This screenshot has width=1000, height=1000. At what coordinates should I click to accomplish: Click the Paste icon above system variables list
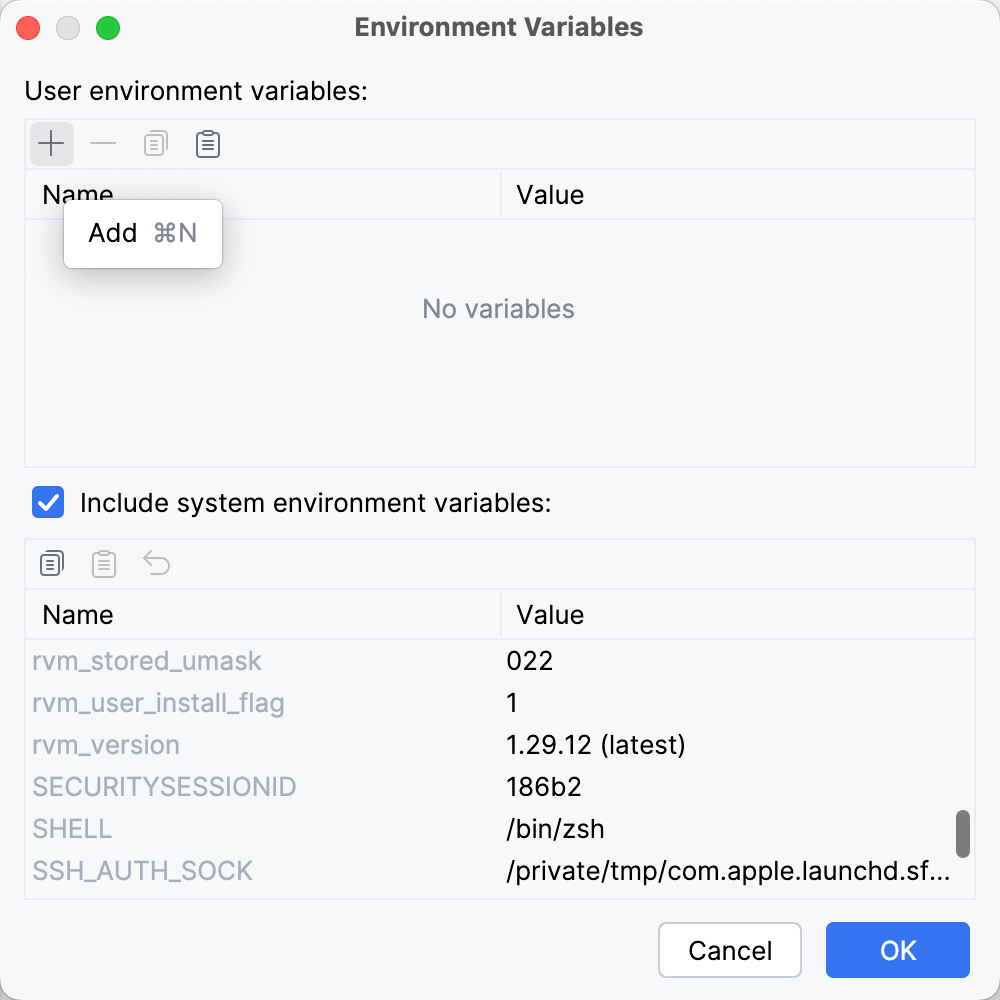[103, 563]
